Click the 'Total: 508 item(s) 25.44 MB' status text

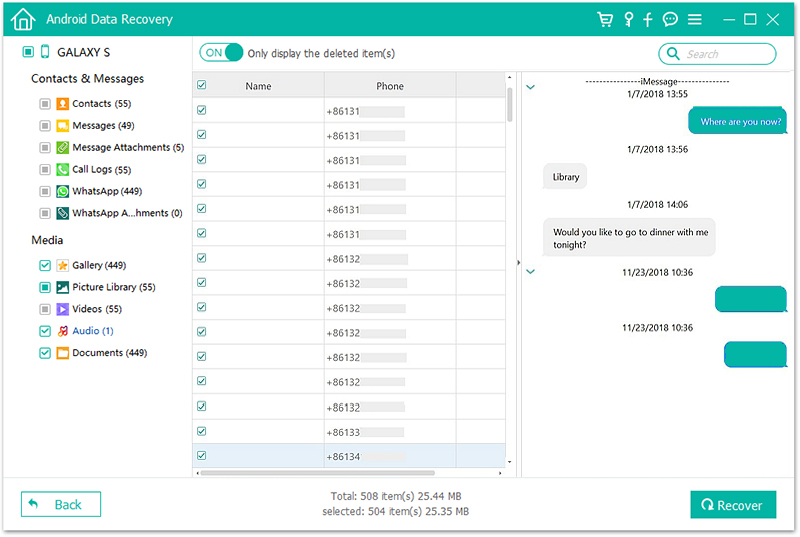pos(396,496)
